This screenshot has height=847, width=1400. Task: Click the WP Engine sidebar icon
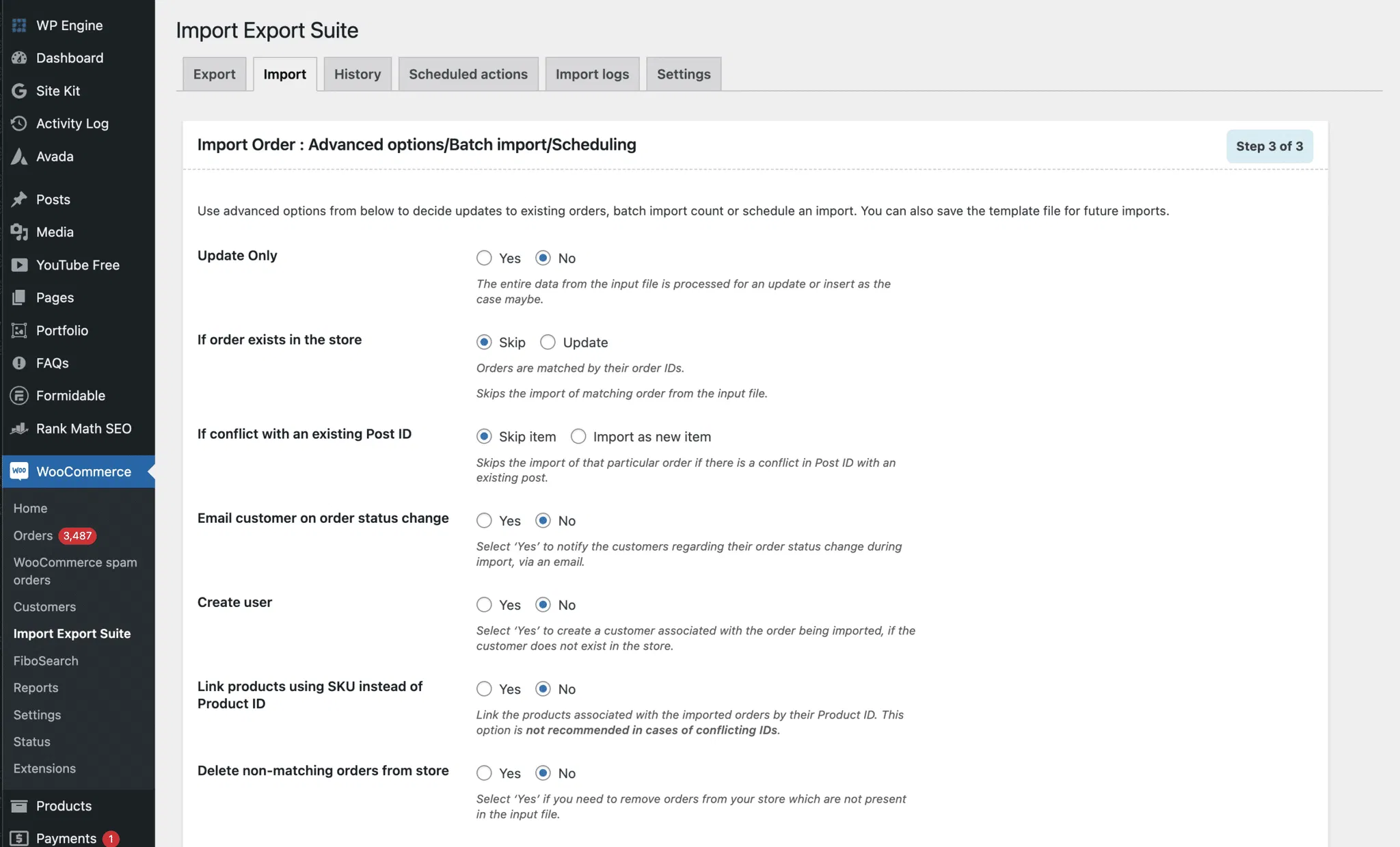pos(19,25)
